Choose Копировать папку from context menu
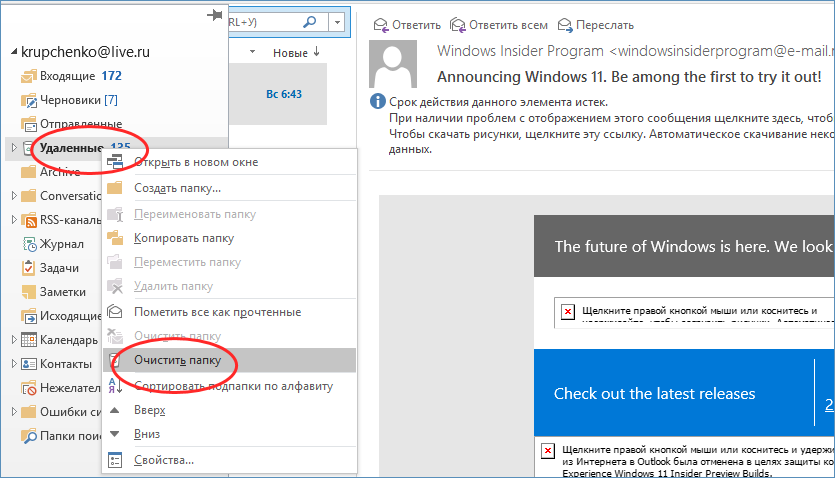 (229, 238)
